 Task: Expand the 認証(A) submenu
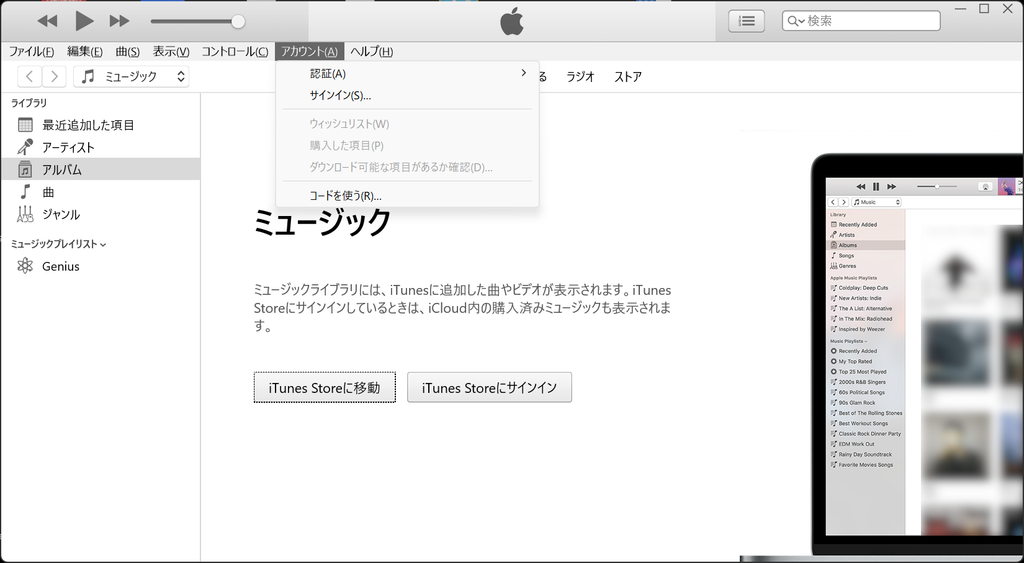click(x=408, y=74)
